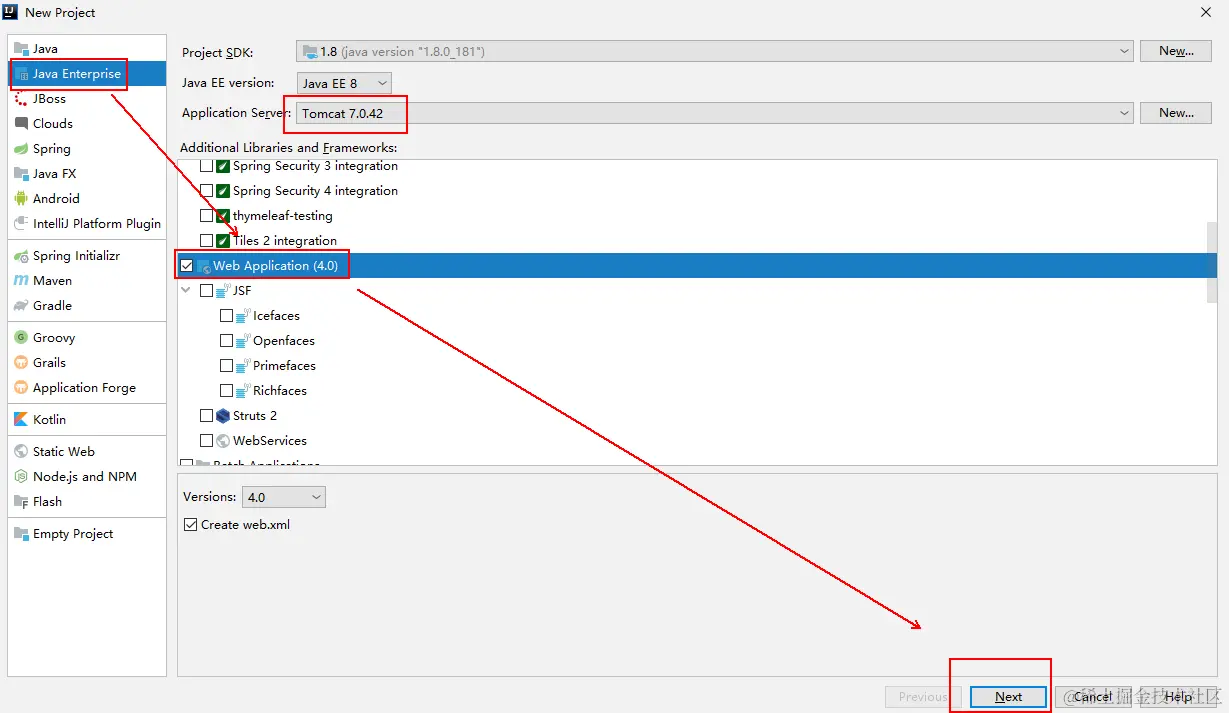Image resolution: width=1229 pixels, height=713 pixels.
Task: Select the Java FX icon
Action: pyautogui.click(x=21, y=174)
